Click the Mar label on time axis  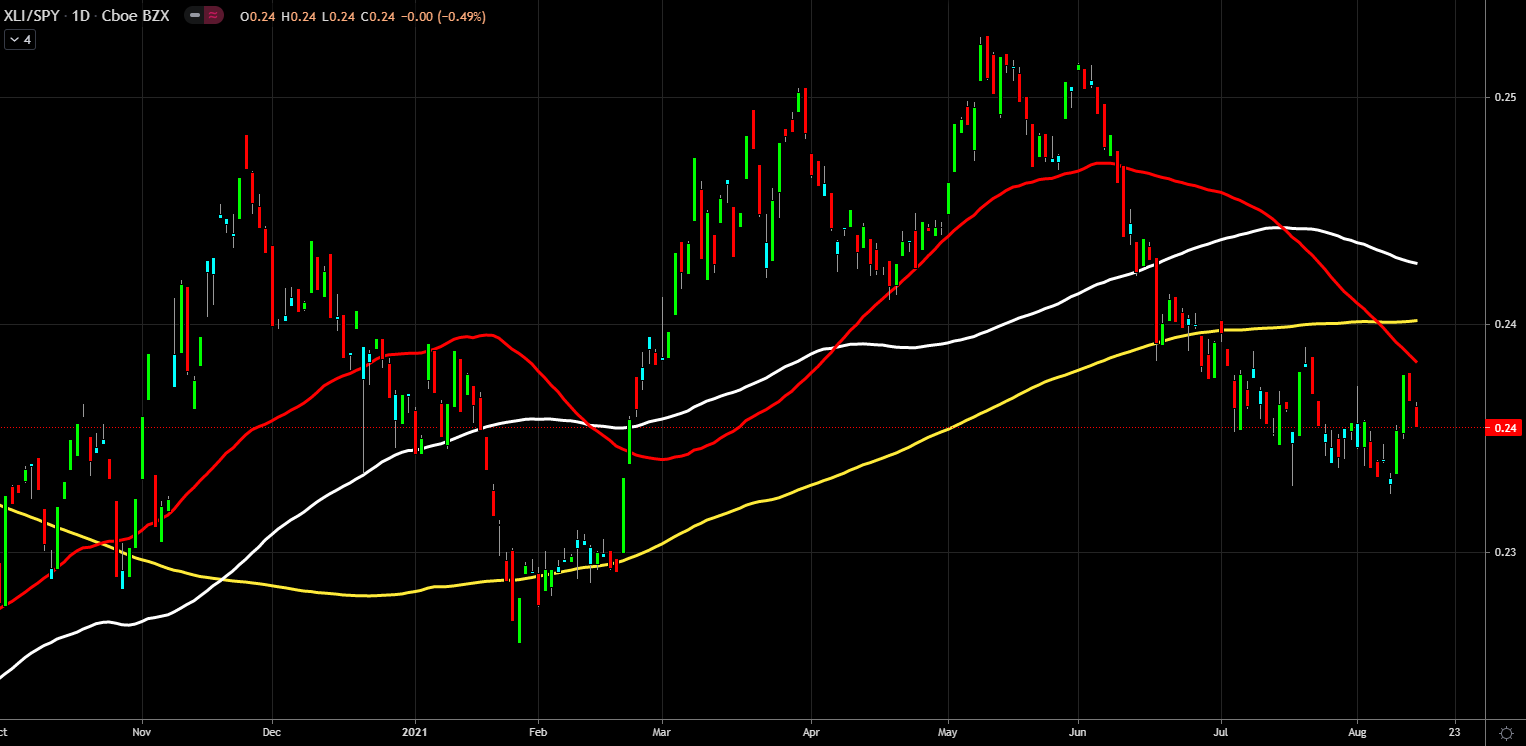[661, 732]
